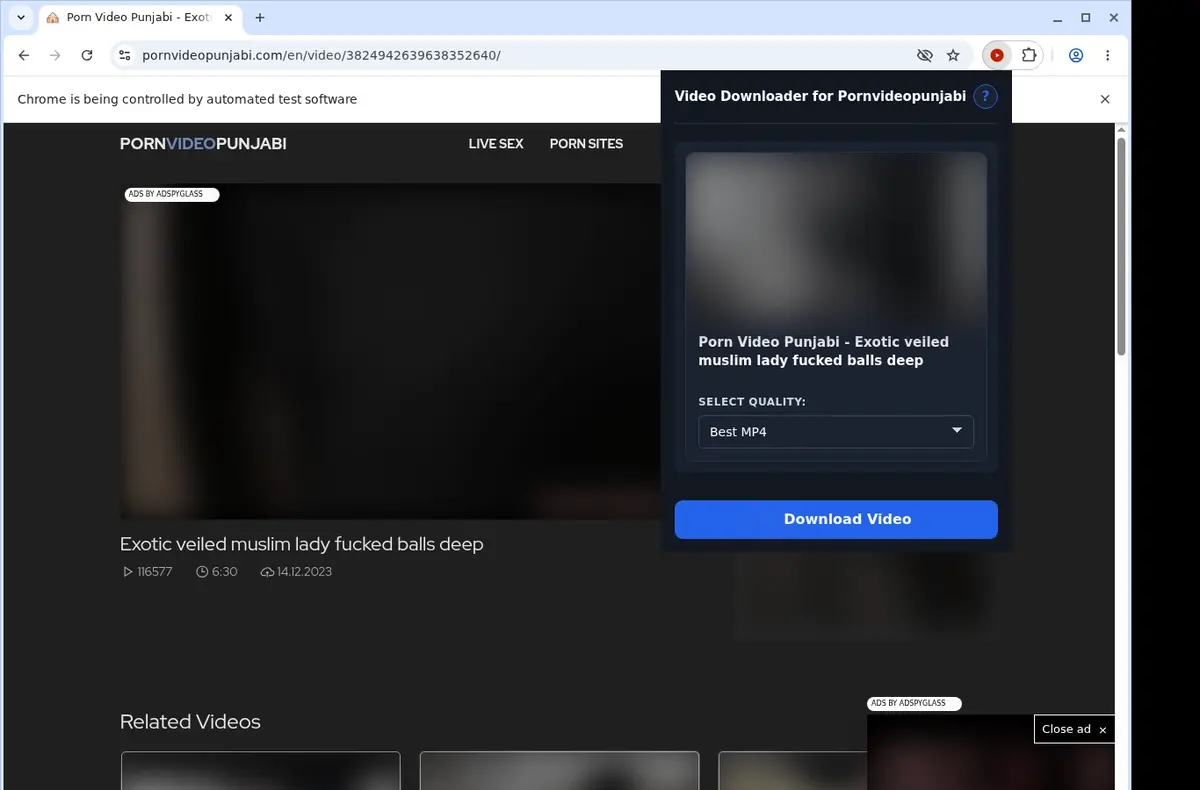Click the browser back arrow
Screen dimensions: 1200x790
point(24,55)
